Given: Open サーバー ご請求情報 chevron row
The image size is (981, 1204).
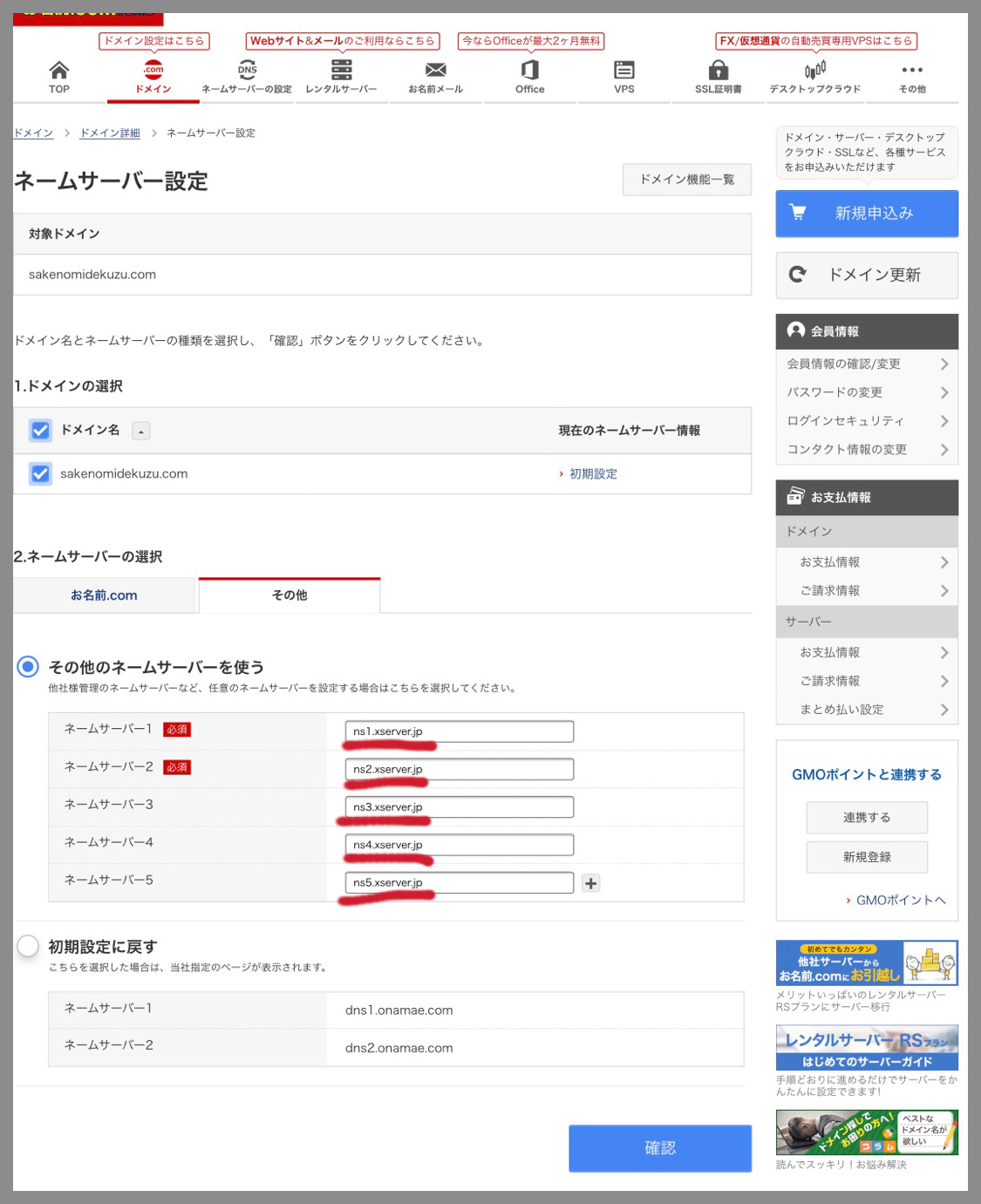Looking at the screenshot, I should (867, 681).
